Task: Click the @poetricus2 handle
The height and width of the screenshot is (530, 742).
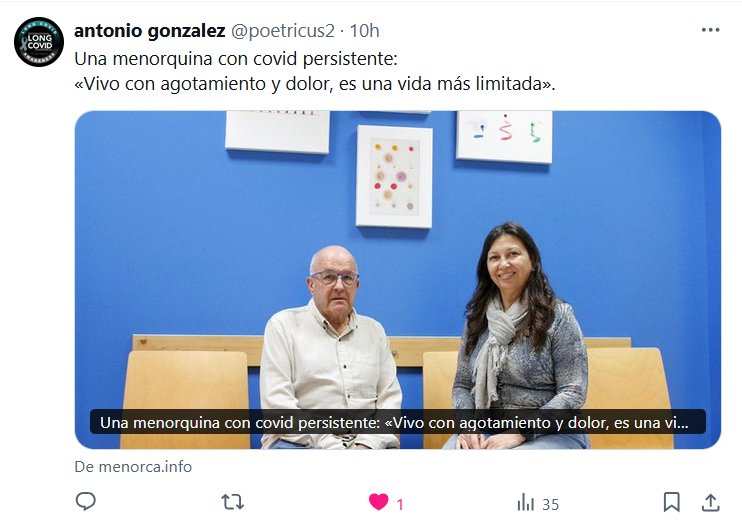Action: pos(283,31)
